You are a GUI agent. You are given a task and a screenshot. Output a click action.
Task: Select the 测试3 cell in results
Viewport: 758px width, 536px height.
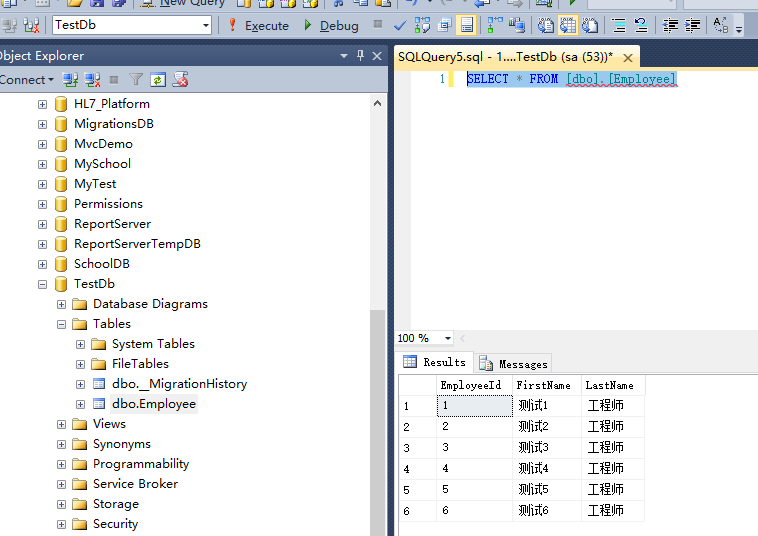pos(547,448)
